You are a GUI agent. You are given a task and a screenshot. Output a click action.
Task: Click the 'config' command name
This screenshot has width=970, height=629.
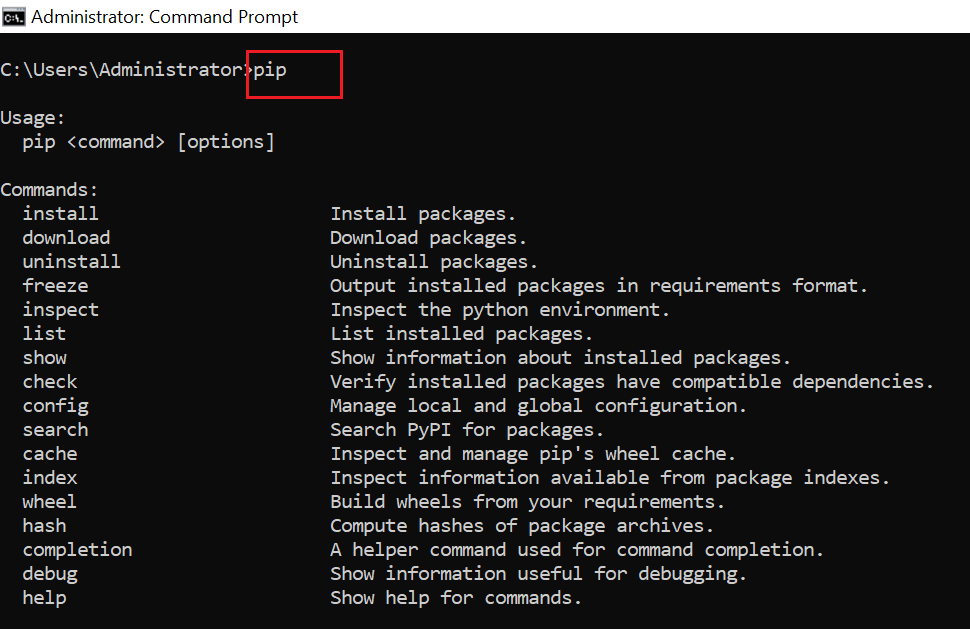[x=55, y=406]
